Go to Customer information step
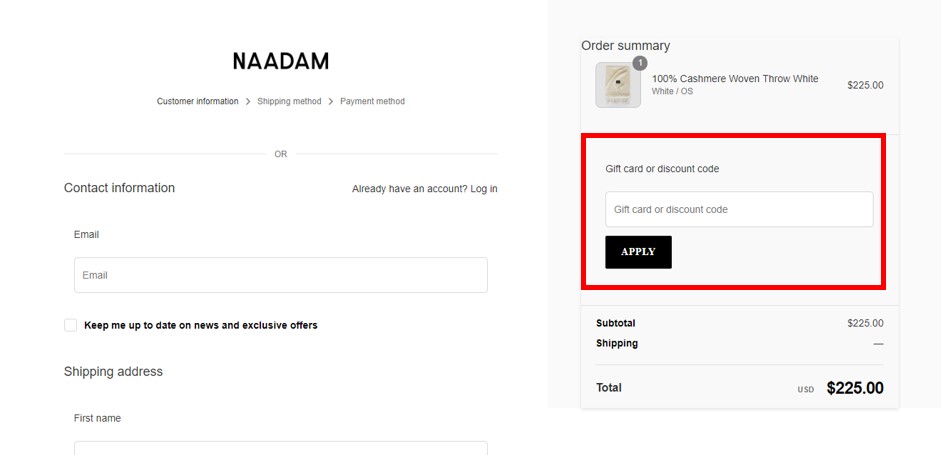 197,101
